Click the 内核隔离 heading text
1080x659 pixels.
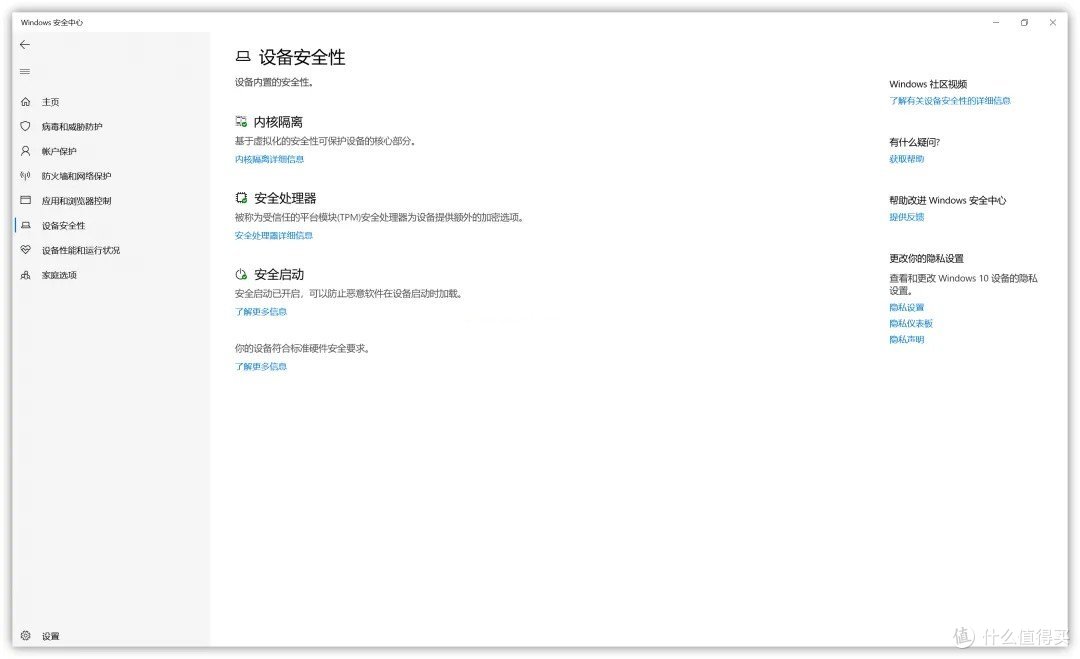tap(278, 122)
